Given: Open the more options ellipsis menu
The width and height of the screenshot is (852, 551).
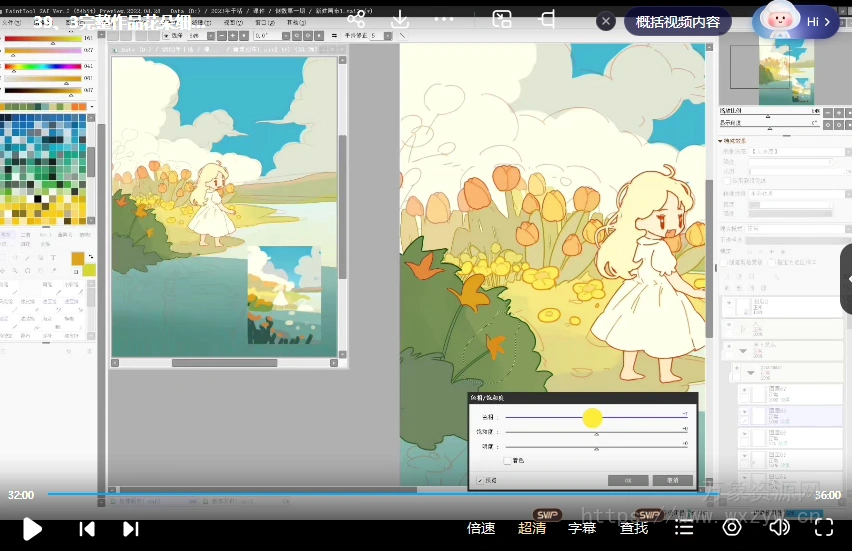Looking at the screenshot, I should pos(443,20).
